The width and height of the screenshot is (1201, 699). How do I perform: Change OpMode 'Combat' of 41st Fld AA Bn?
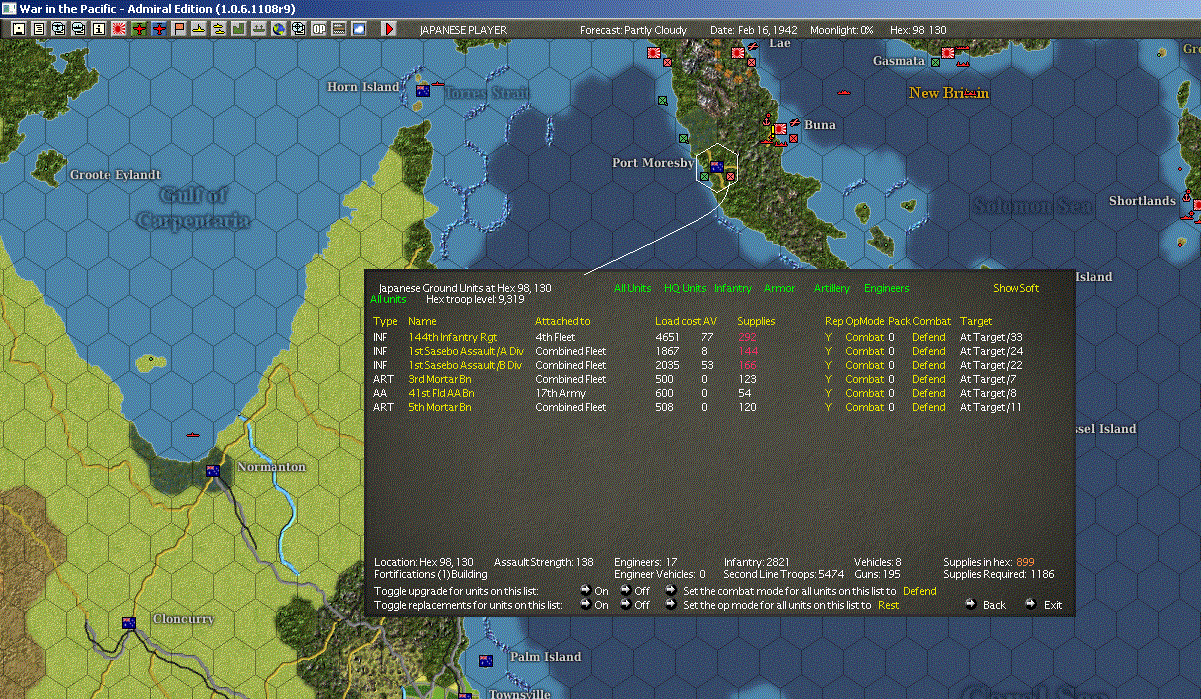[864, 393]
